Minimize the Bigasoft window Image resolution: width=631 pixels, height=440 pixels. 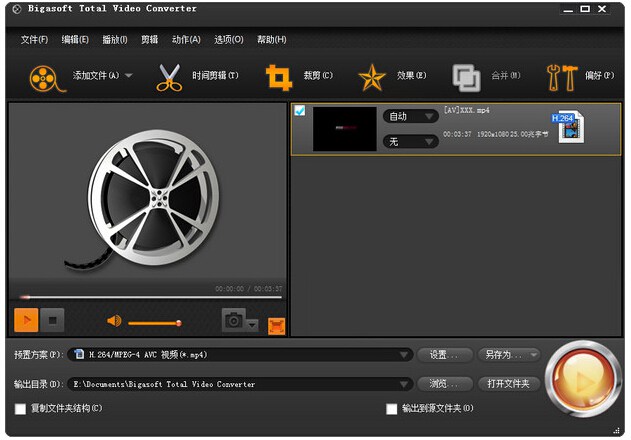[568, 9]
